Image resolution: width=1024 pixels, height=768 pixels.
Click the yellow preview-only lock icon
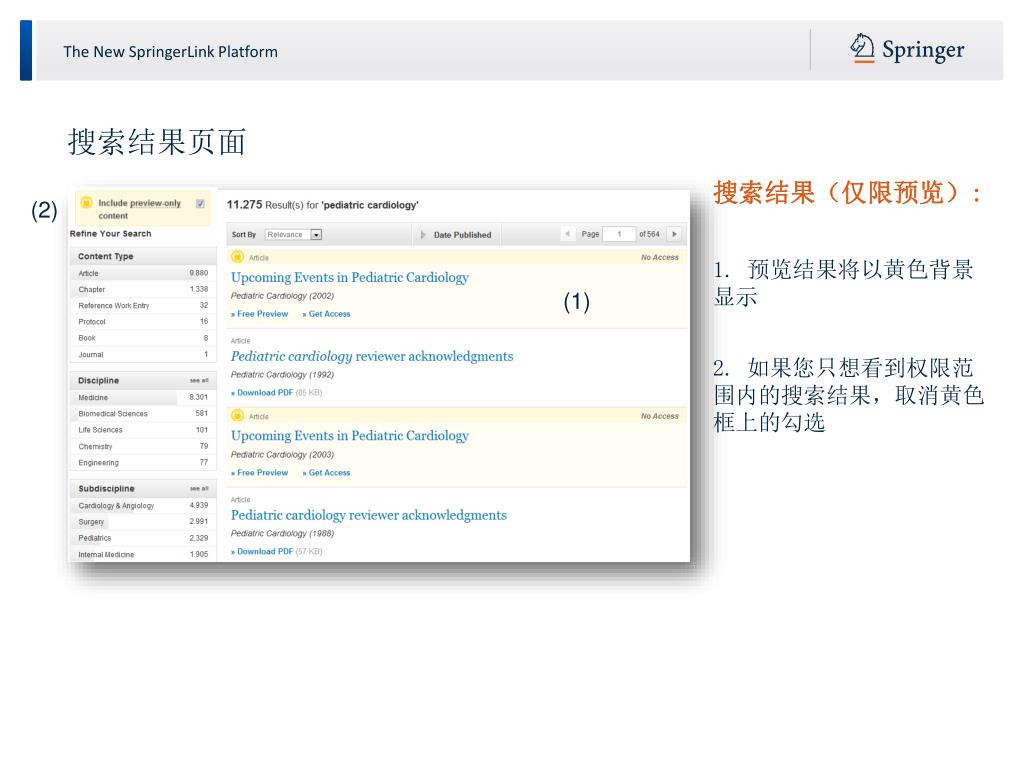[x=86, y=203]
